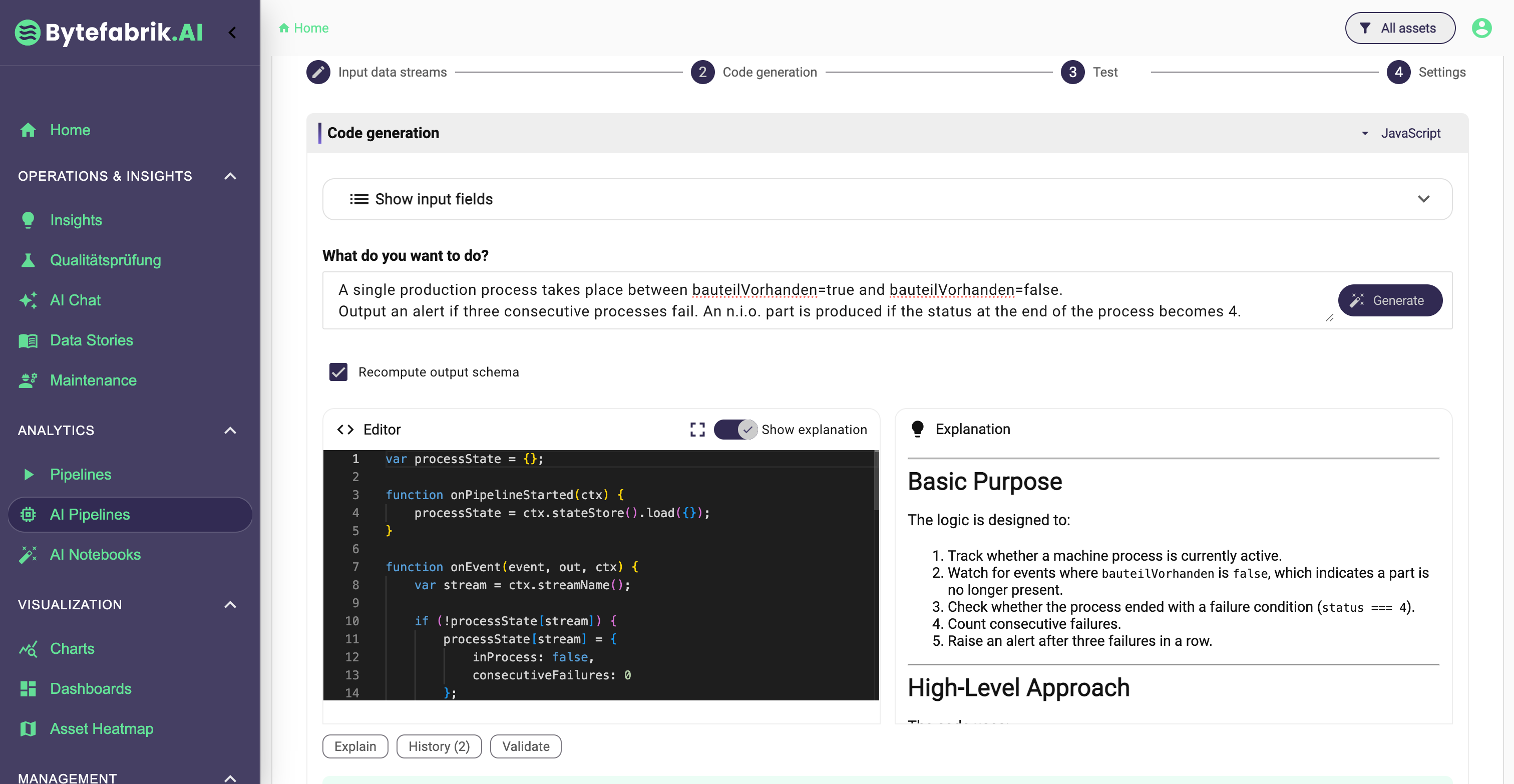Click the AI Pipelines chip icon
This screenshot has height=784, width=1514.
pos(28,514)
